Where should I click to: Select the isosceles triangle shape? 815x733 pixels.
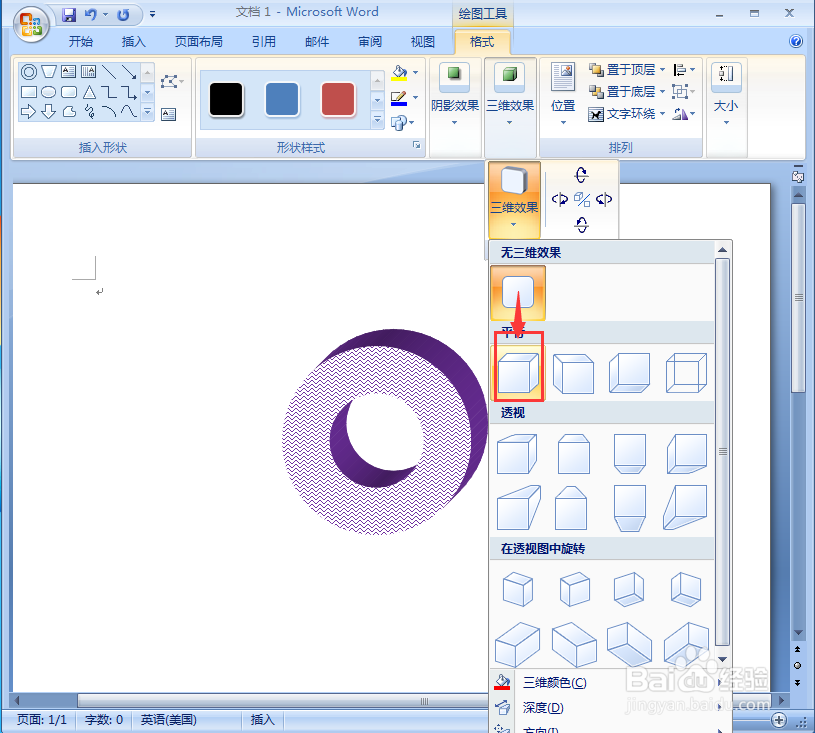point(89,92)
